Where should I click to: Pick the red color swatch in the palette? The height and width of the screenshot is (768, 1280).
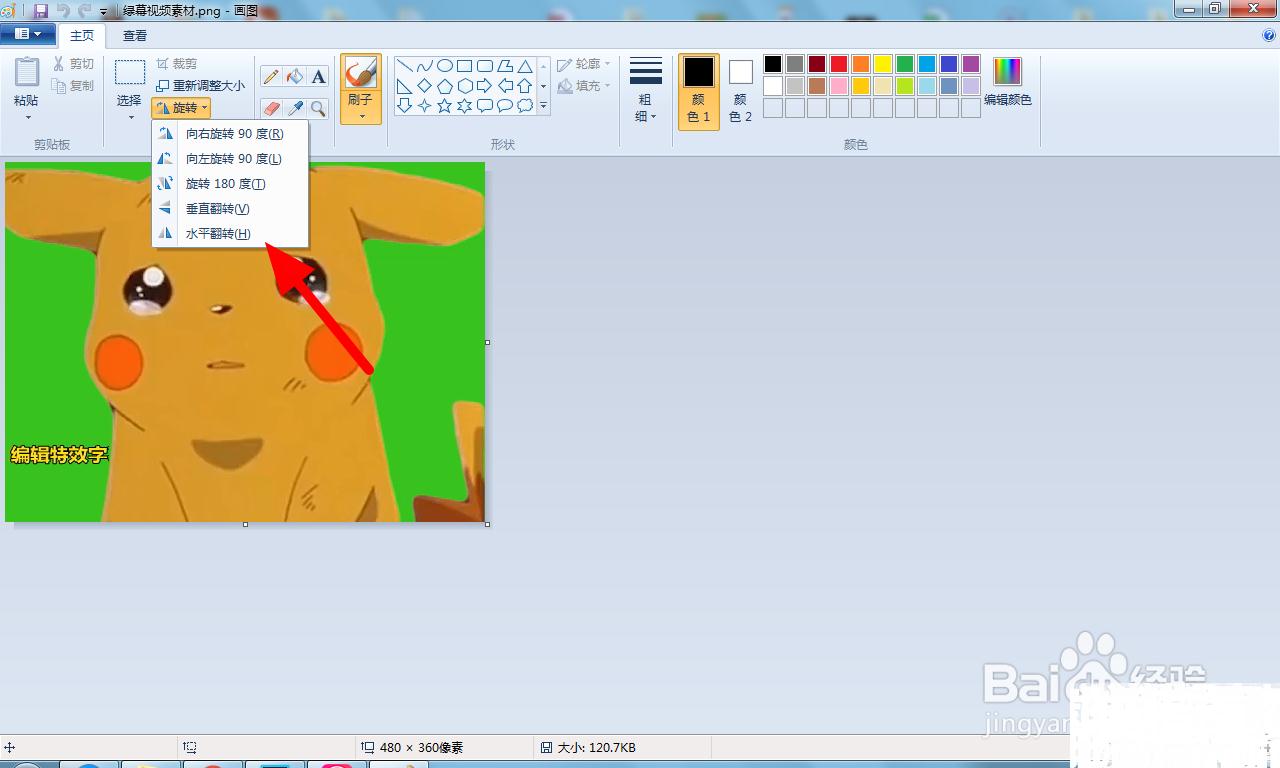coord(839,64)
